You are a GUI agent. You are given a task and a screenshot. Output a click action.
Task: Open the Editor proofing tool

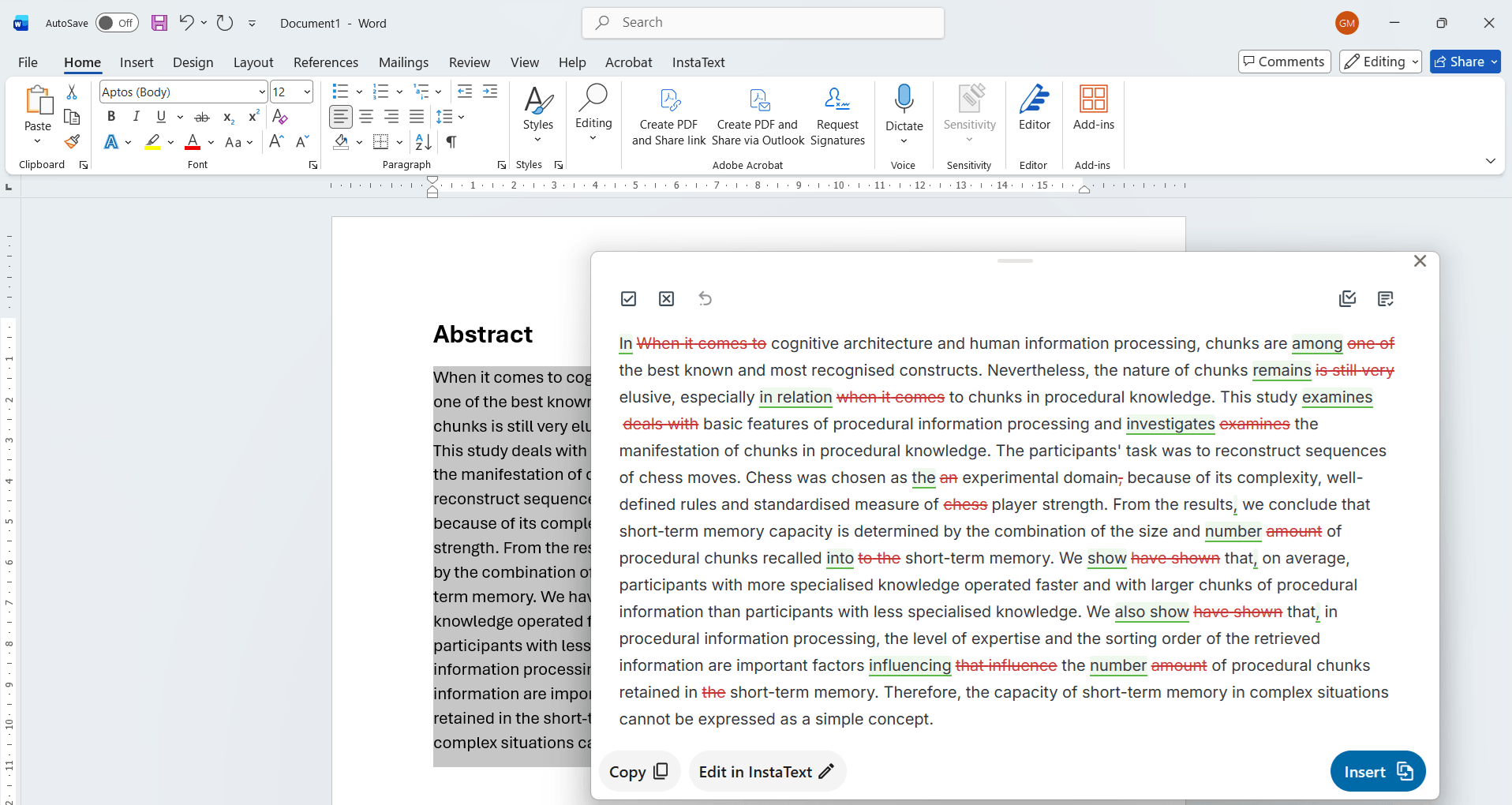[1034, 108]
